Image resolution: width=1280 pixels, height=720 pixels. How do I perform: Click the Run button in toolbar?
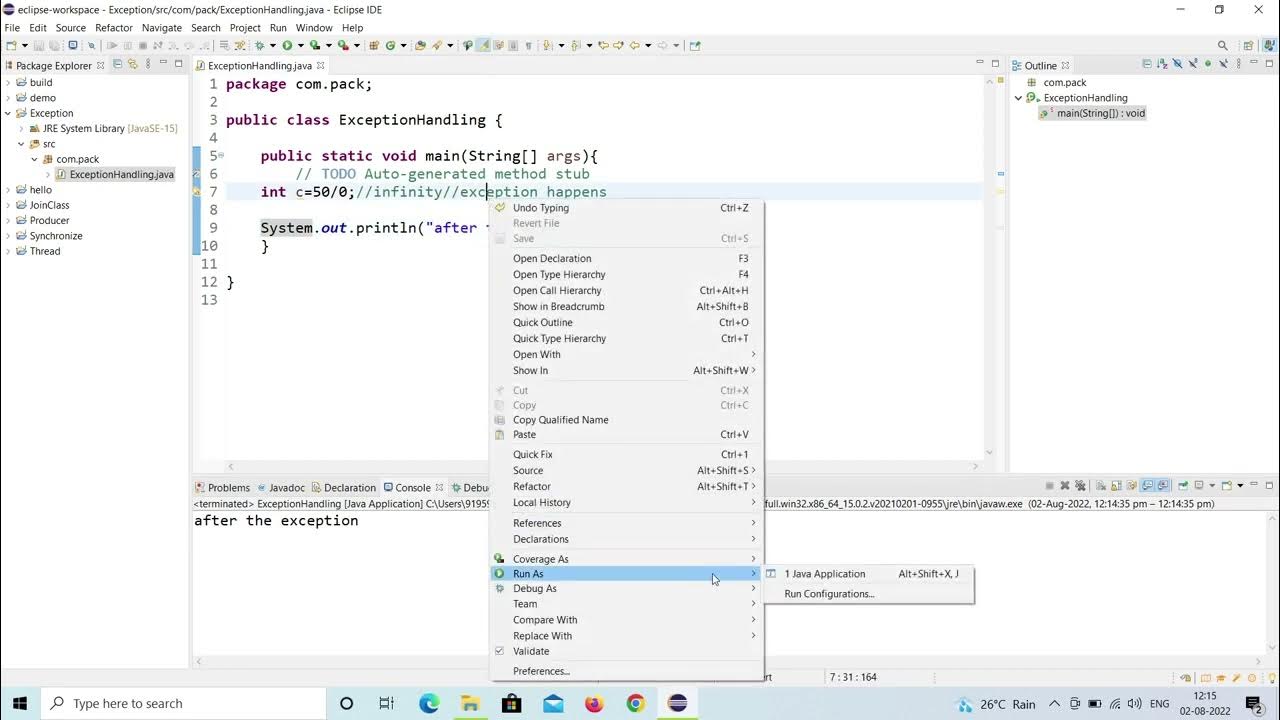tap(287, 45)
